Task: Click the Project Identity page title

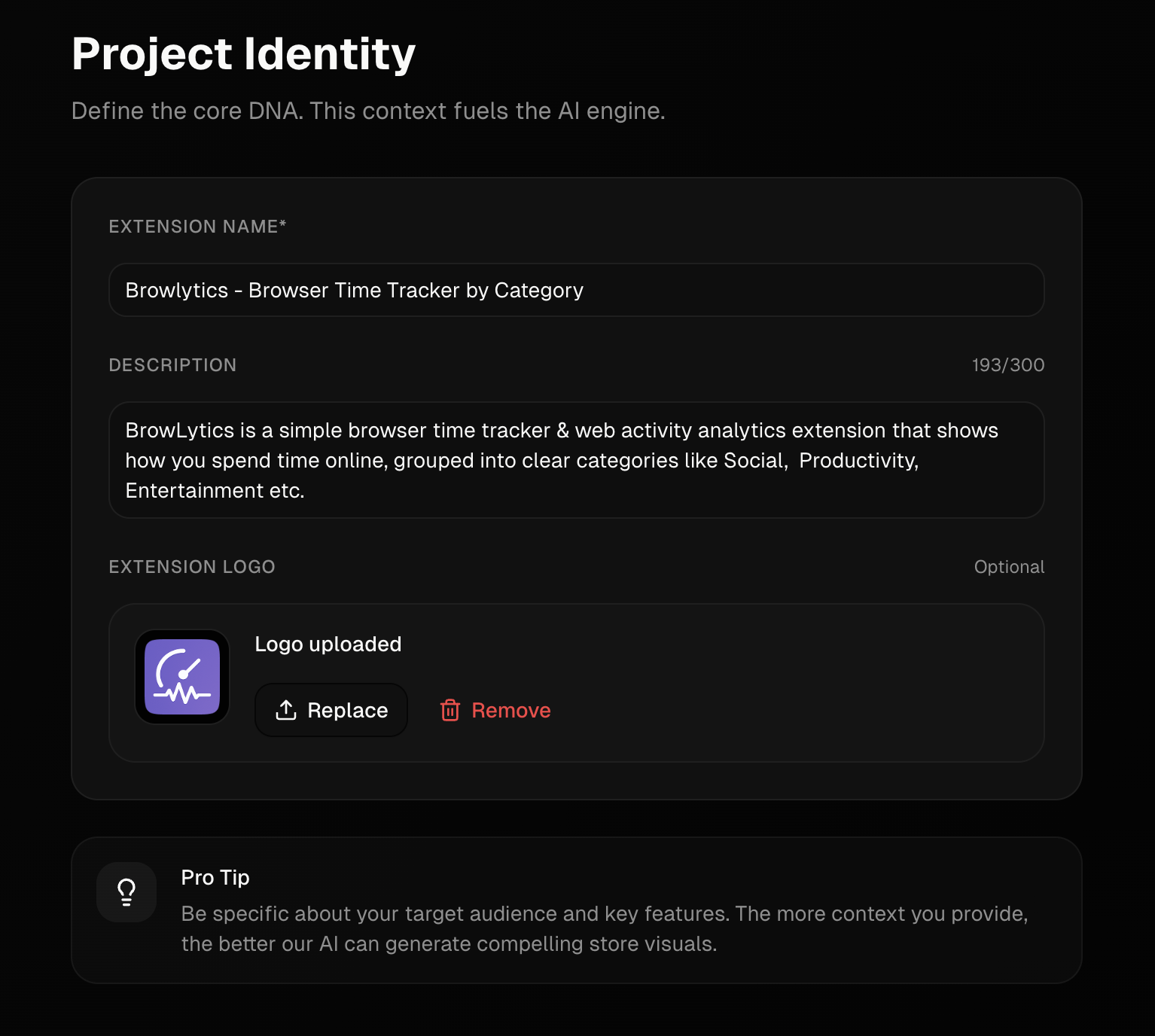Action: [x=242, y=53]
